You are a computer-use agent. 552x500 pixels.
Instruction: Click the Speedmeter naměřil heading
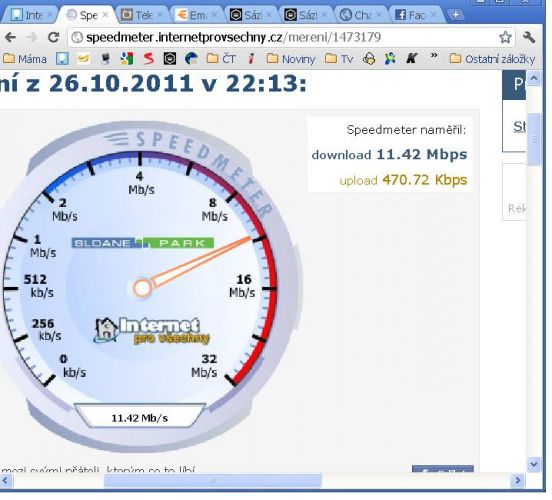[x=406, y=130]
